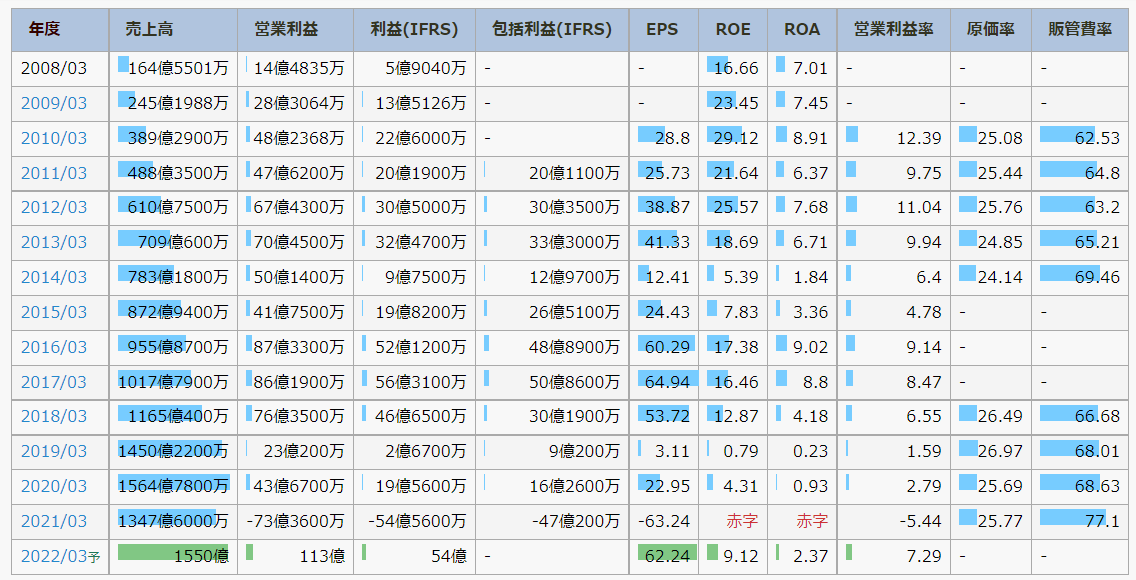
Task: Select operating margin 12.39
Action: pyautogui.click(x=919, y=138)
